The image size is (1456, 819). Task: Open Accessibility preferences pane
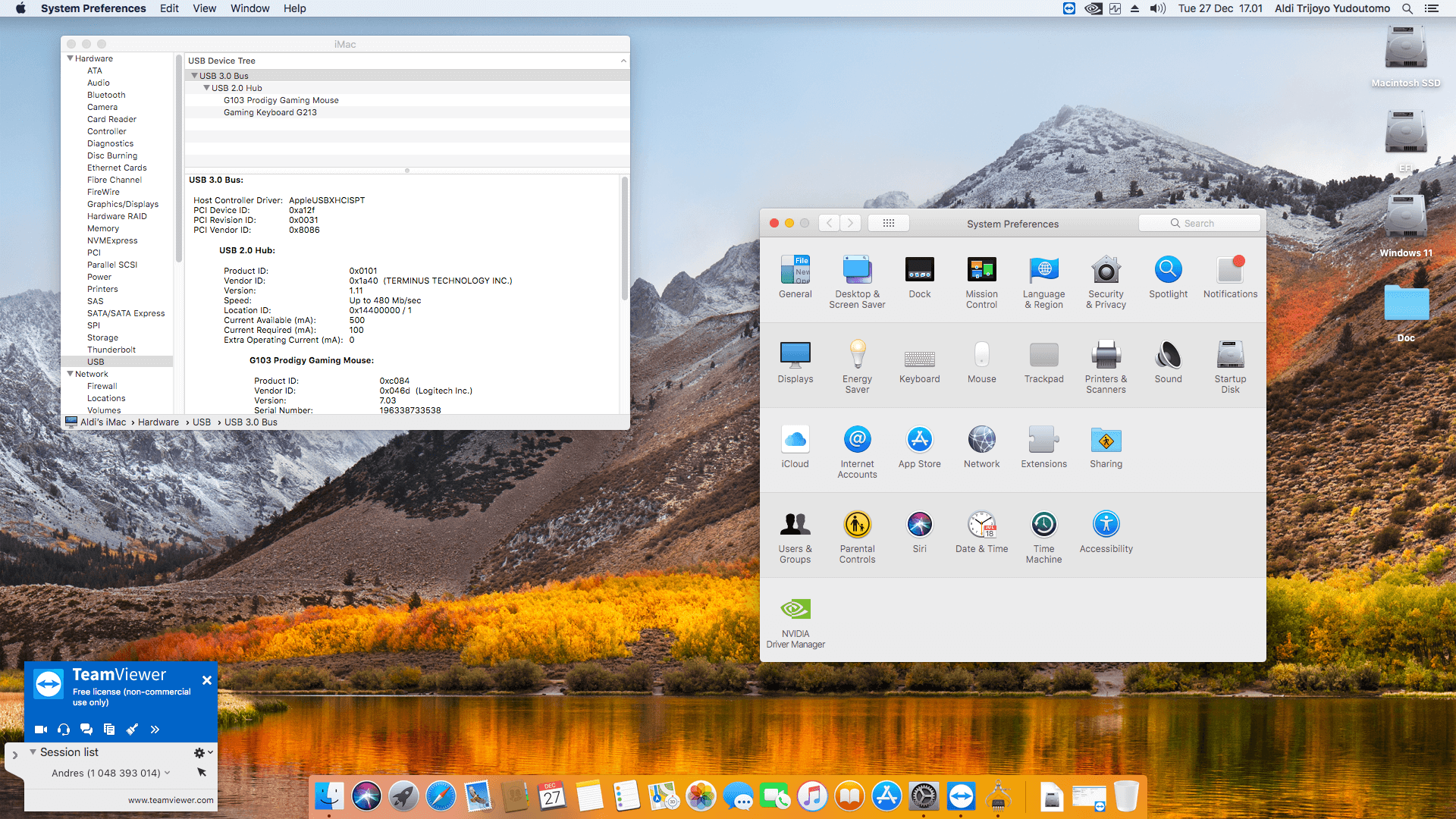[1106, 532]
